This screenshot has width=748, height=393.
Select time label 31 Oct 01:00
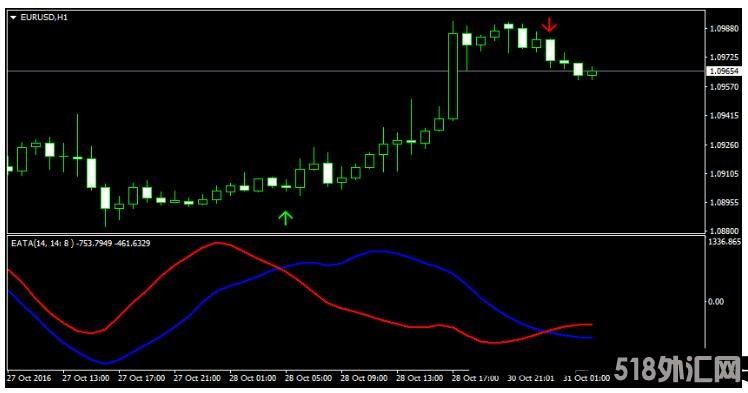[x=586, y=378]
